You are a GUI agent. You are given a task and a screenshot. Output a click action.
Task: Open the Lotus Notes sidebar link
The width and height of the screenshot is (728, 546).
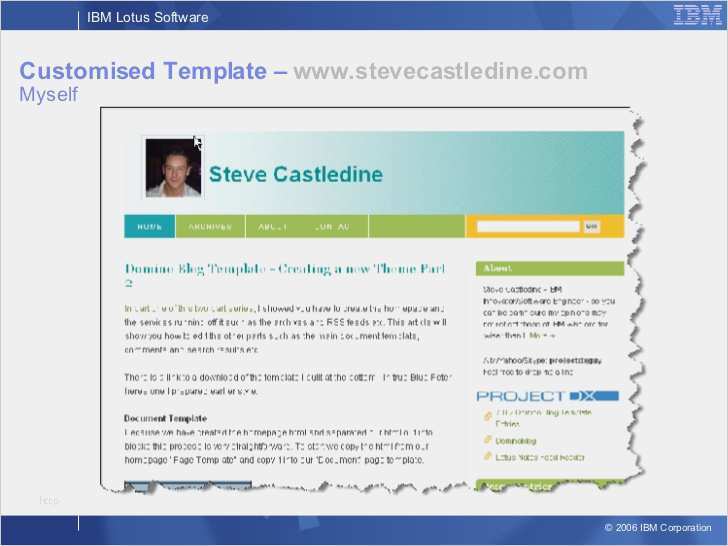(540, 457)
